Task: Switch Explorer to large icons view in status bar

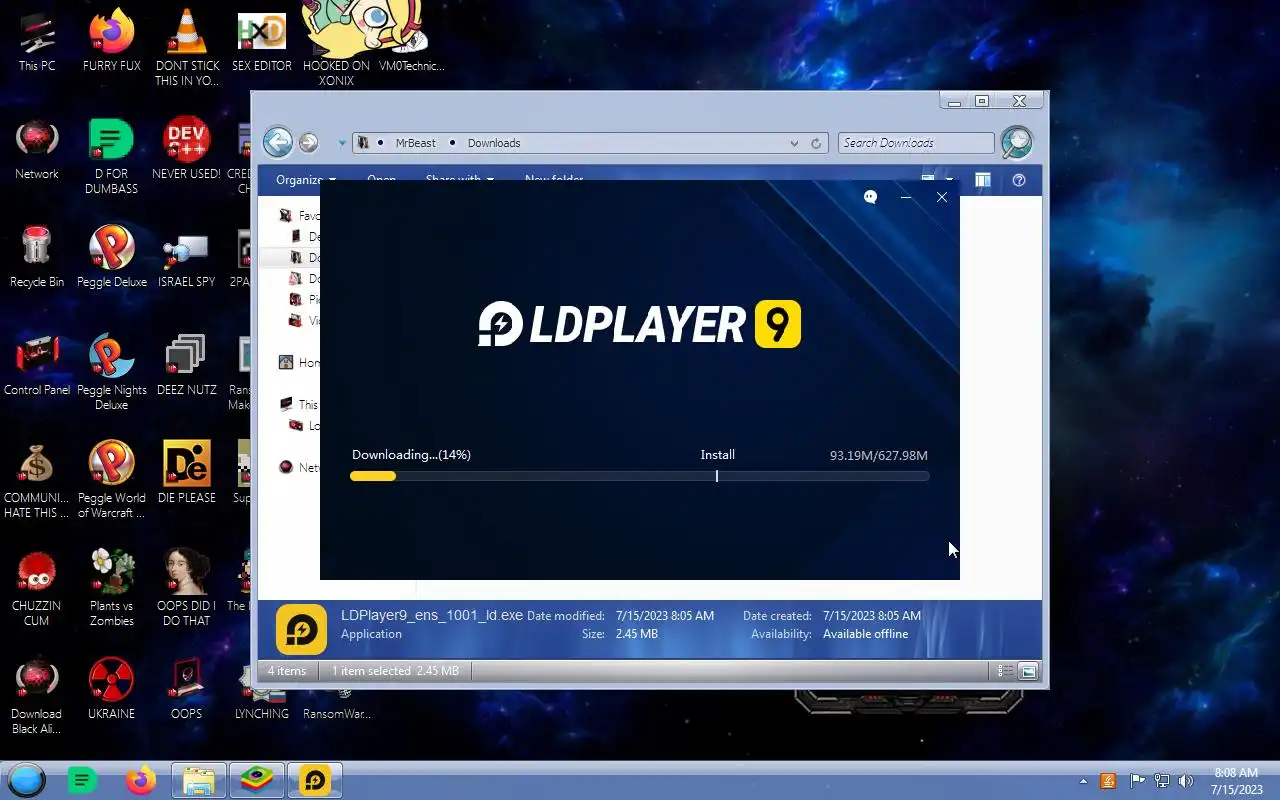Action: pos(1028,671)
